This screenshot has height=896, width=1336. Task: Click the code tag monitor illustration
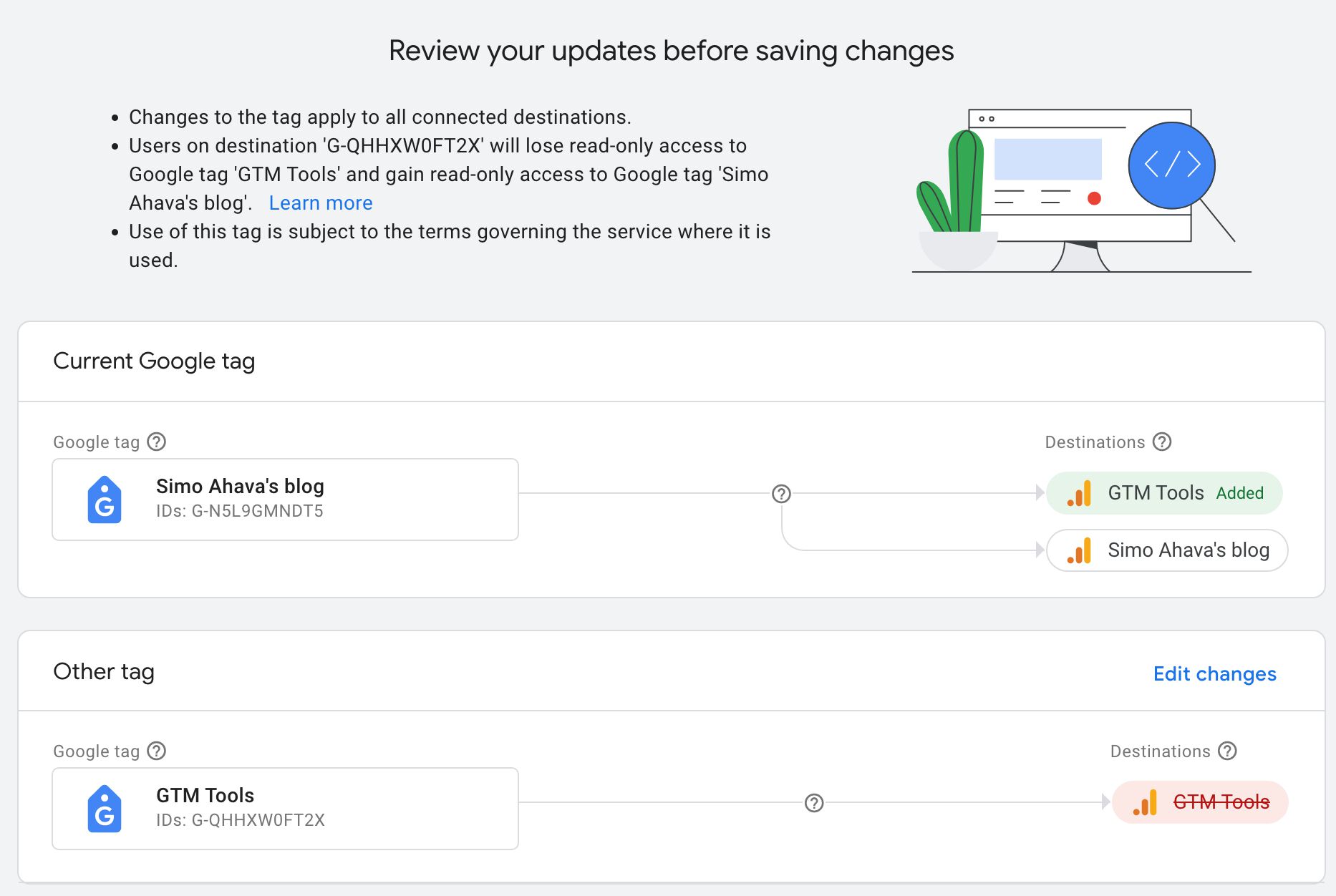[1081, 190]
